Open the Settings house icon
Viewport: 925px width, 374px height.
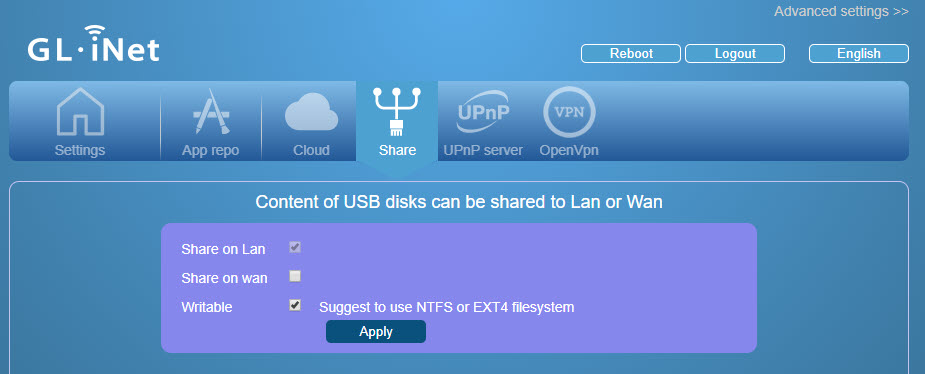tap(80, 112)
